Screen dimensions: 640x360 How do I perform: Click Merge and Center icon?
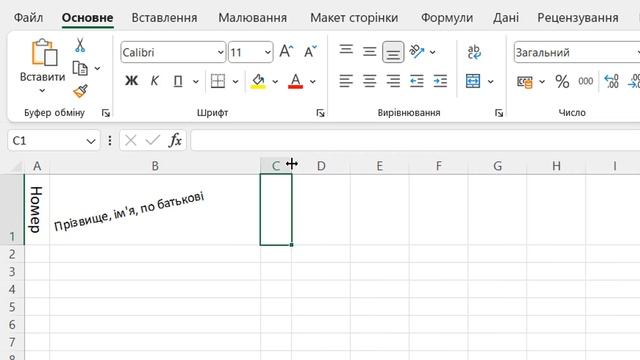473,81
